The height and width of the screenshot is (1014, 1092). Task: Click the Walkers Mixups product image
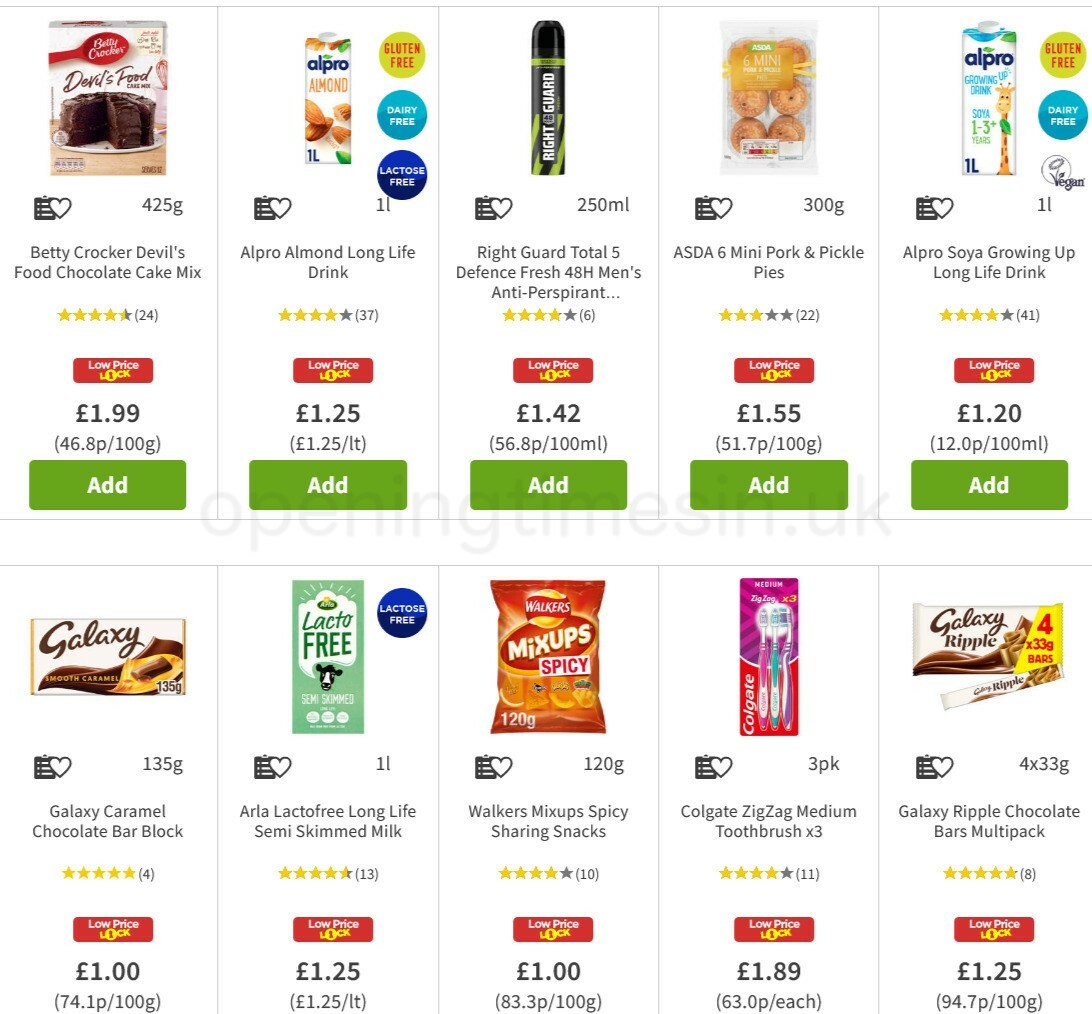point(548,657)
